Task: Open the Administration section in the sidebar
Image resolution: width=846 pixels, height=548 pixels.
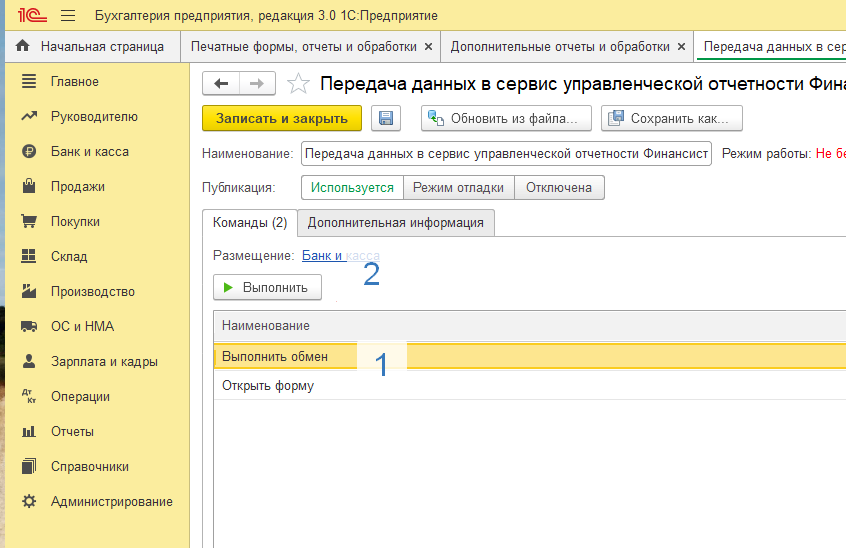Action: 111,502
